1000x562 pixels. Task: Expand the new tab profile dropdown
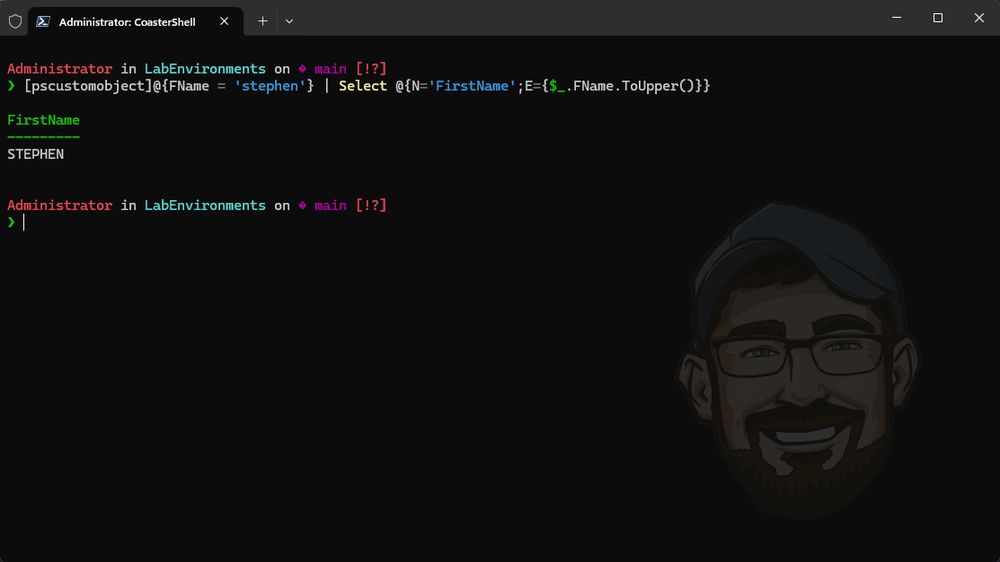tap(289, 21)
